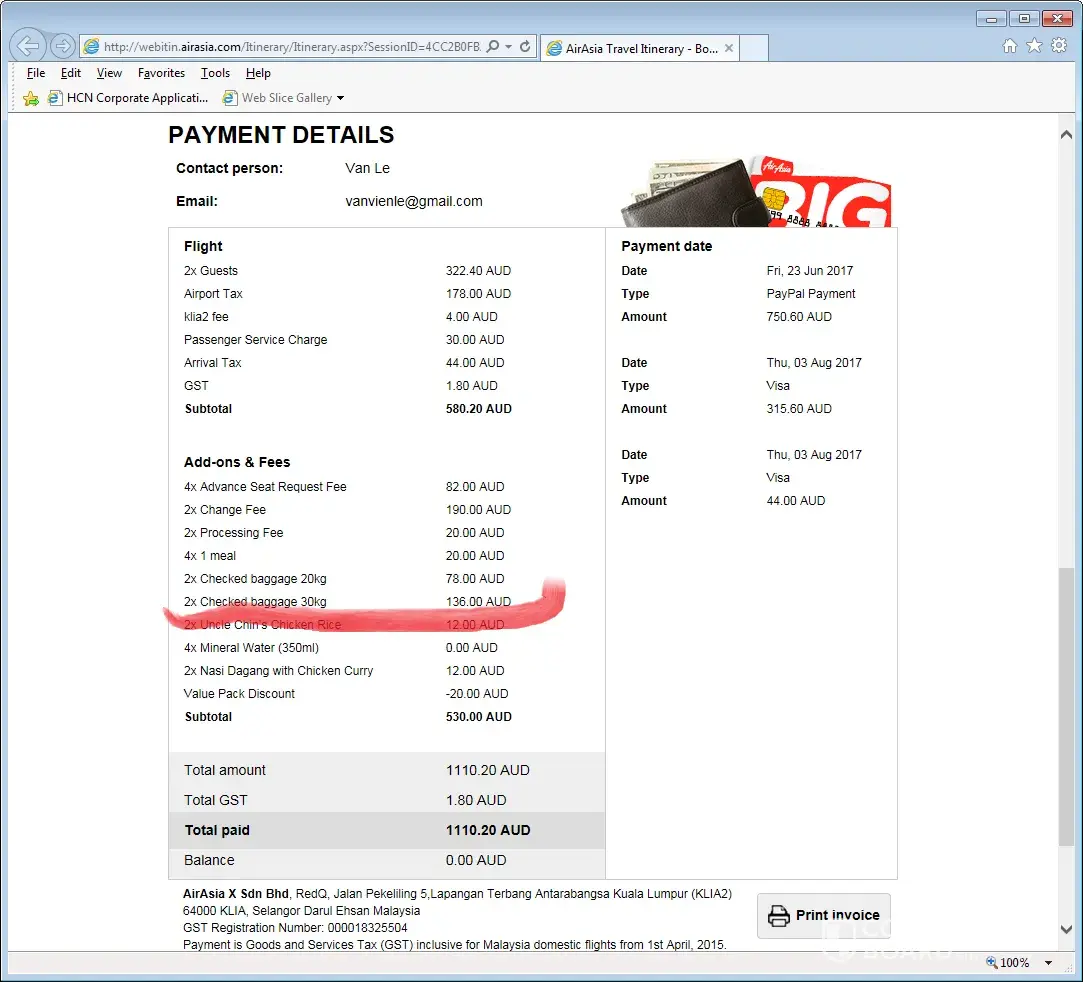Screen dimensions: 1083x982
Task: Open the View menu
Action: 109,73
